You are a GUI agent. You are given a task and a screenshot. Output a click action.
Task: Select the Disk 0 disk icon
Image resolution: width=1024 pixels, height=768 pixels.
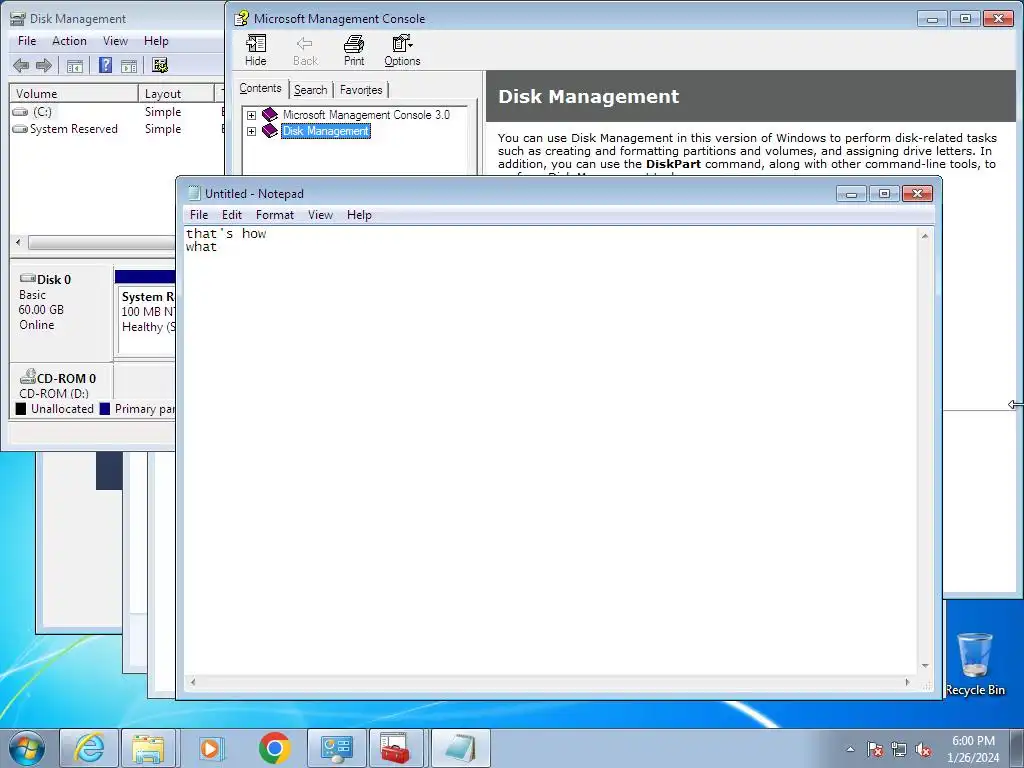point(27,278)
